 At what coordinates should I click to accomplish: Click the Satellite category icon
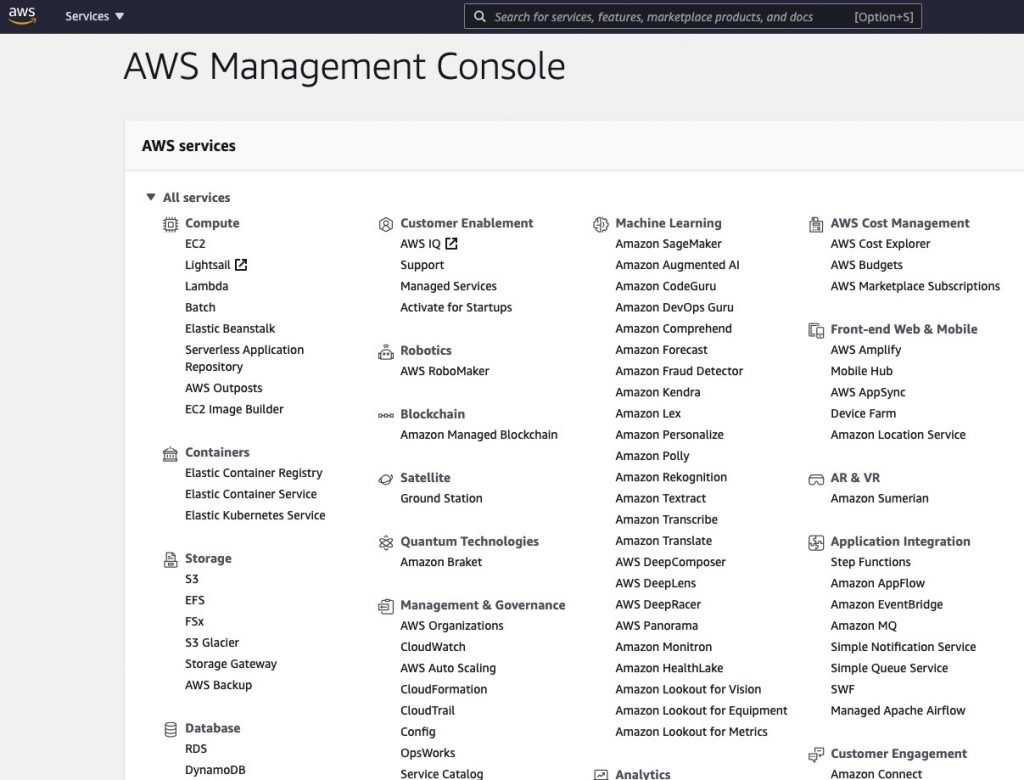[x=385, y=479]
